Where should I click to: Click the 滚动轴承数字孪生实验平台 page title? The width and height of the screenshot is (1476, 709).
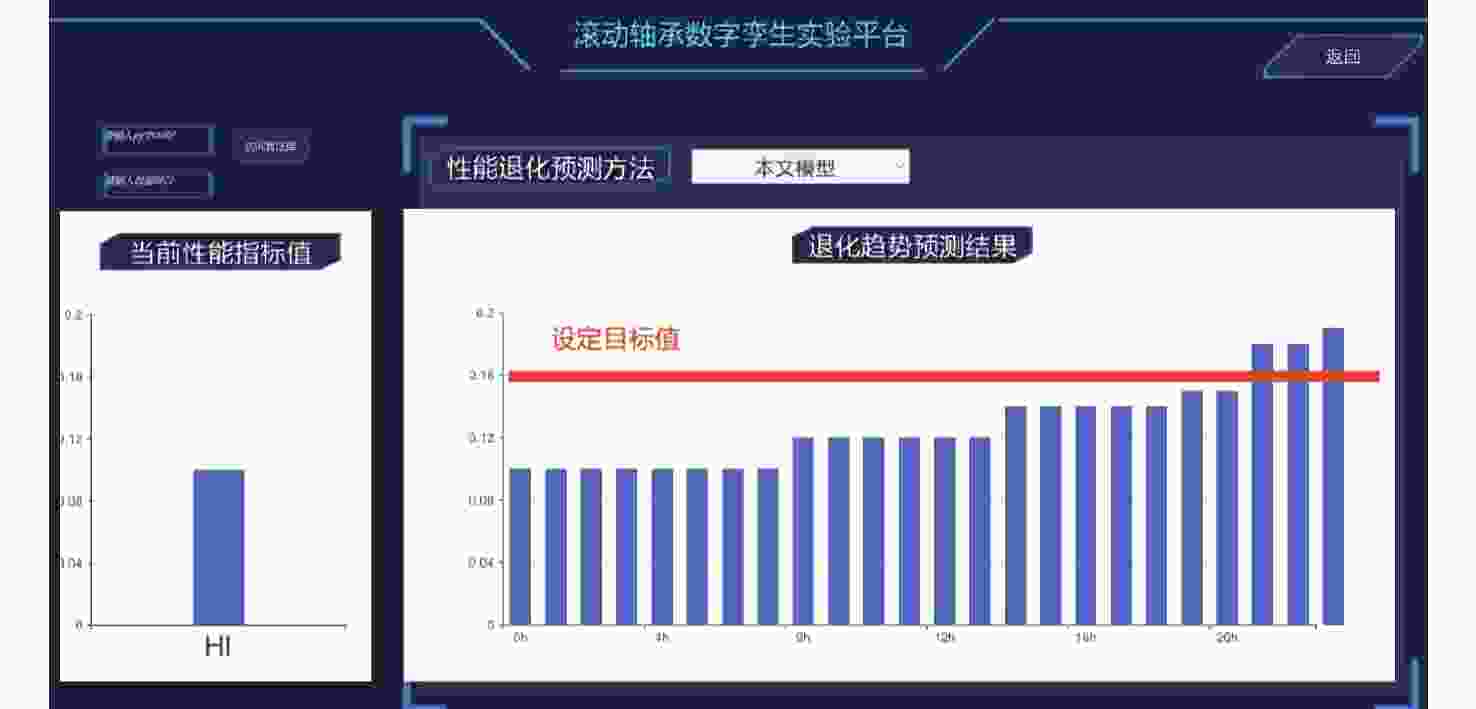pyautogui.click(x=740, y=36)
